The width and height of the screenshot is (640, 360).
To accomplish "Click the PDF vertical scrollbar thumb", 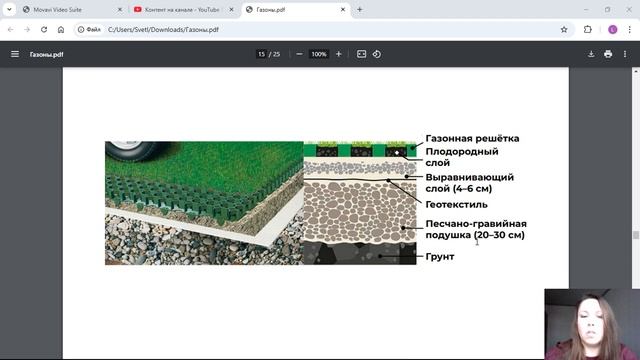I will 636,235.
